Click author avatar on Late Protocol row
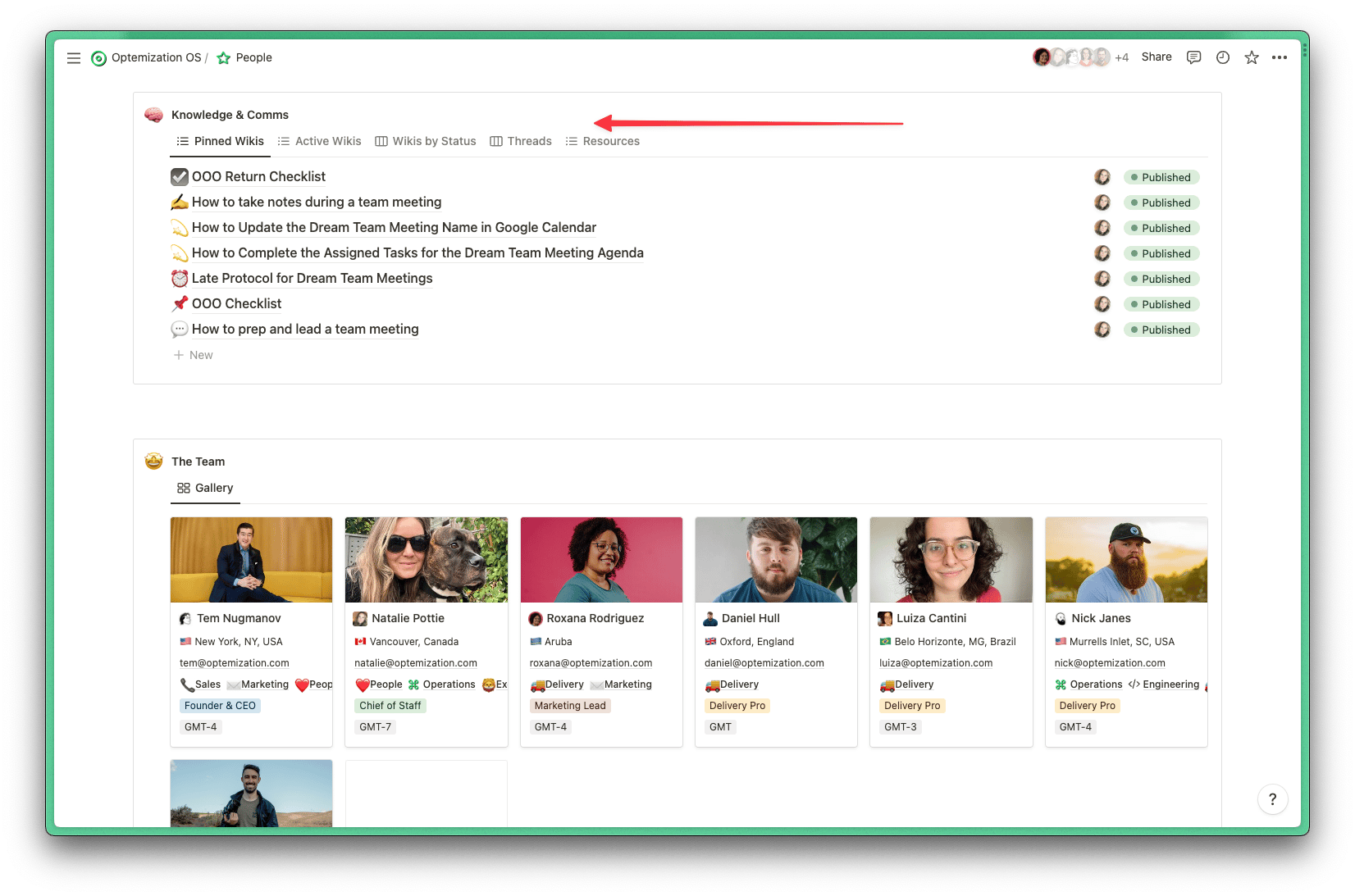Image resolution: width=1355 pixels, height=896 pixels. [x=1102, y=279]
